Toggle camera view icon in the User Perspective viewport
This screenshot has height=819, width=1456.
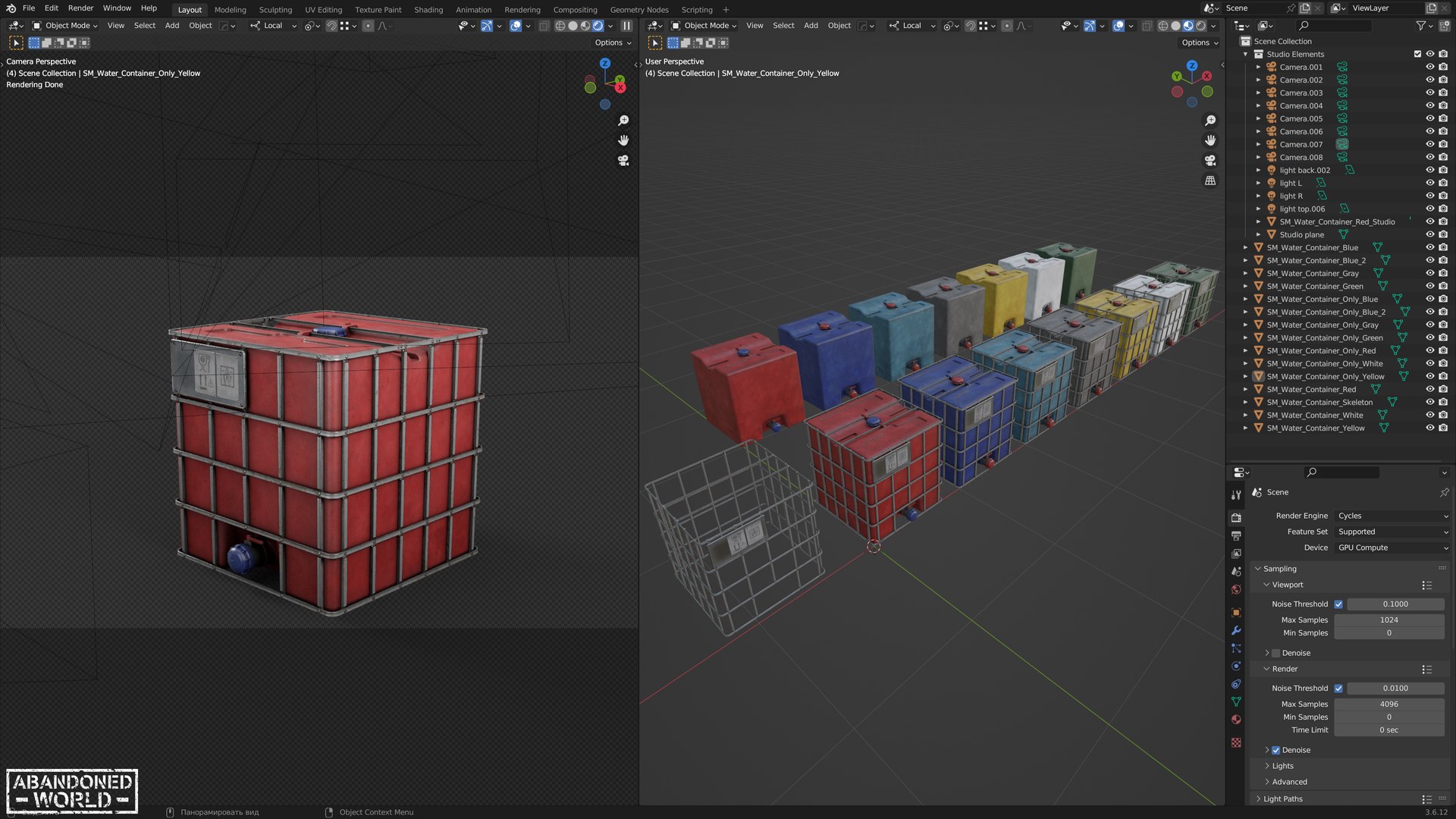[1210, 161]
